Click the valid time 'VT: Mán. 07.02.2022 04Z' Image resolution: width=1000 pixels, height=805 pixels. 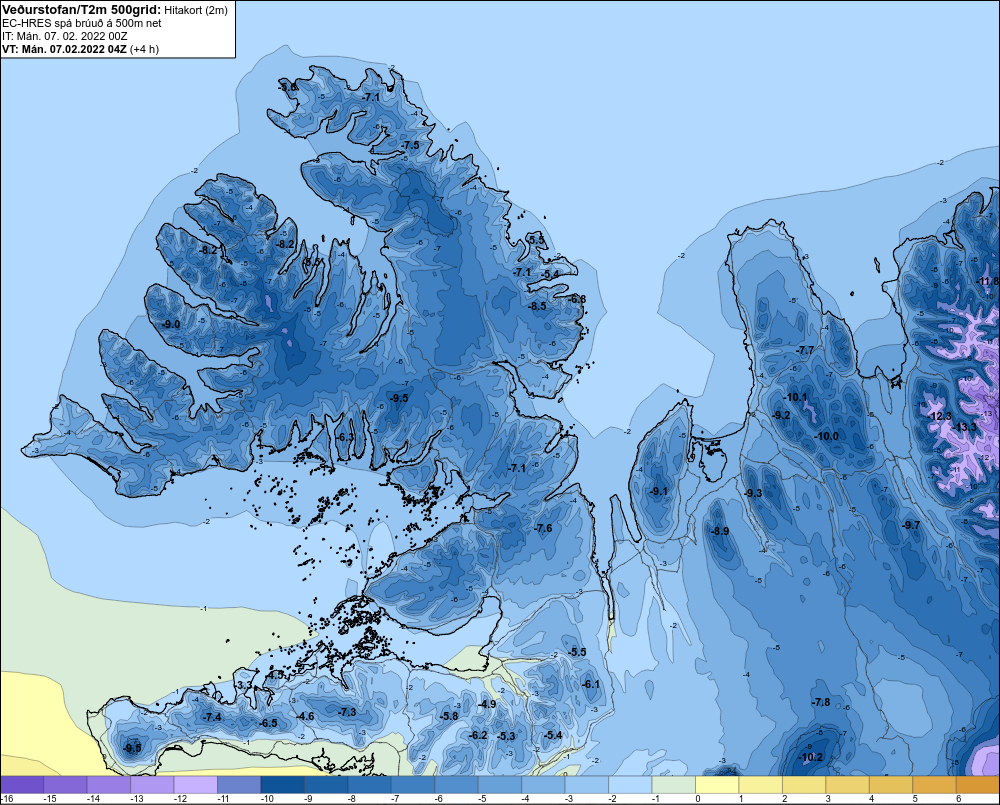(x=64, y=49)
